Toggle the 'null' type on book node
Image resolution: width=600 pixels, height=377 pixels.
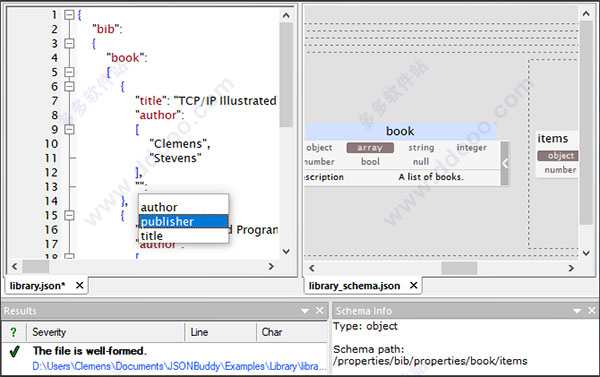pyautogui.click(x=421, y=162)
